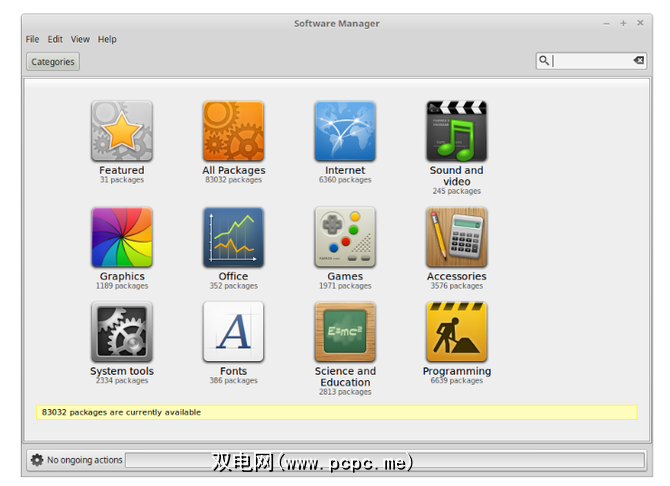Open the System tools gears icon
The height and width of the screenshot is (486, 670).
coord(122,332)
